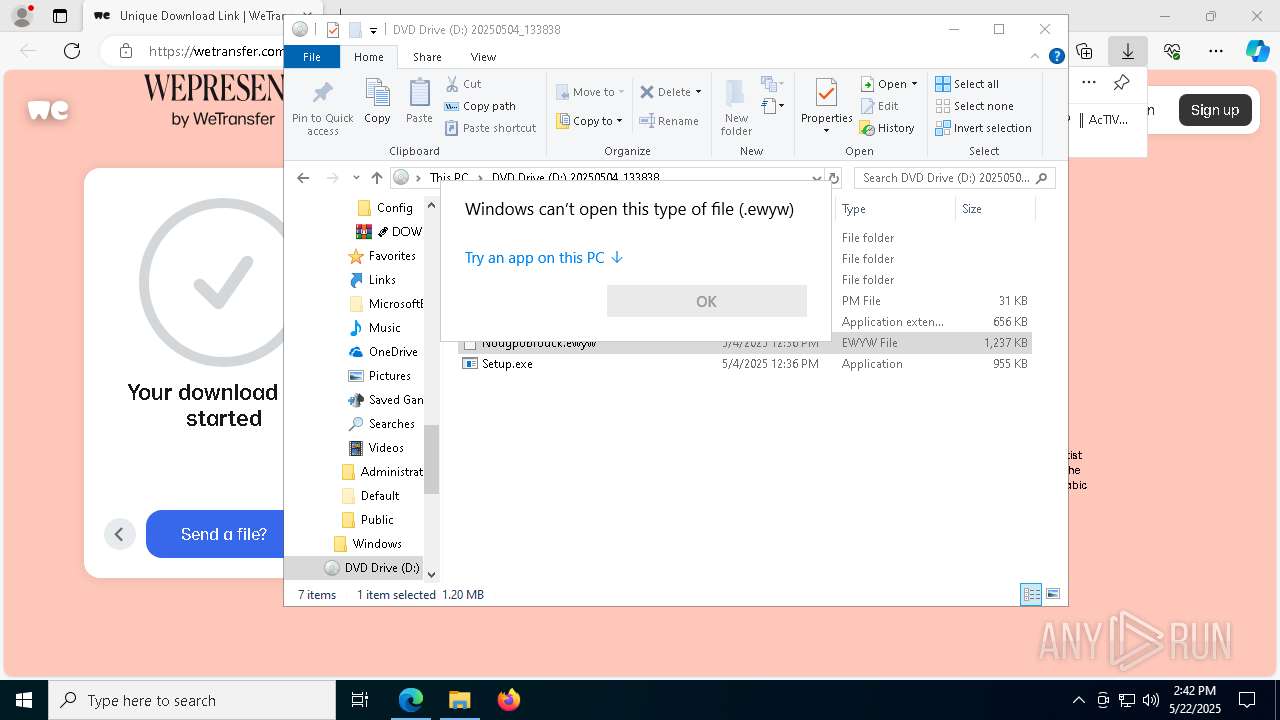The width and height of the screenshot is (1280, 720).
Task: Collapse the ribbon using the up chevron
Action: [1036, 57]
